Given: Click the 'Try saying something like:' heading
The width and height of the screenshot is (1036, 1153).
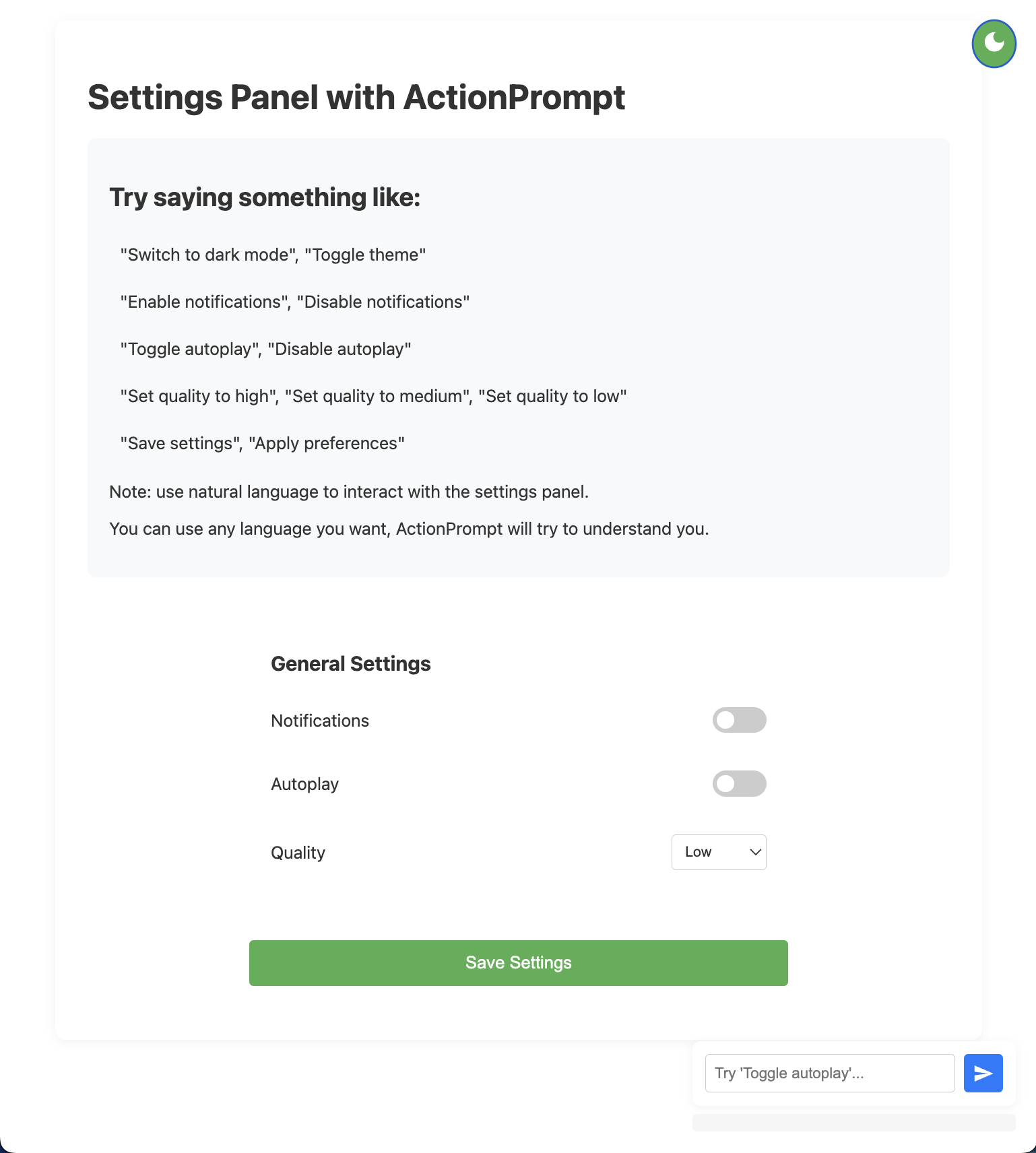Looking at the screenshot, I should coord(264,198).
